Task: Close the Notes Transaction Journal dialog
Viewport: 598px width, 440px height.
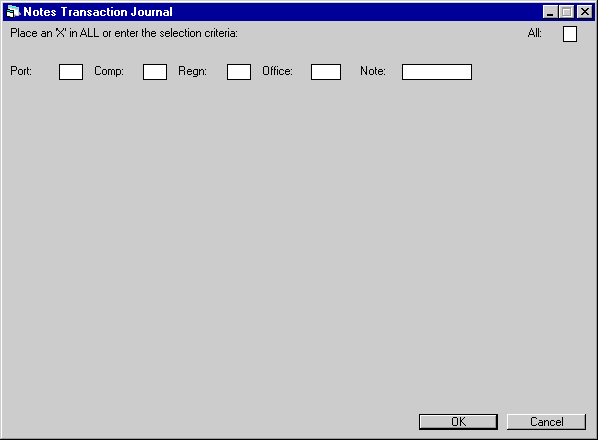Action: pos(585,12)
